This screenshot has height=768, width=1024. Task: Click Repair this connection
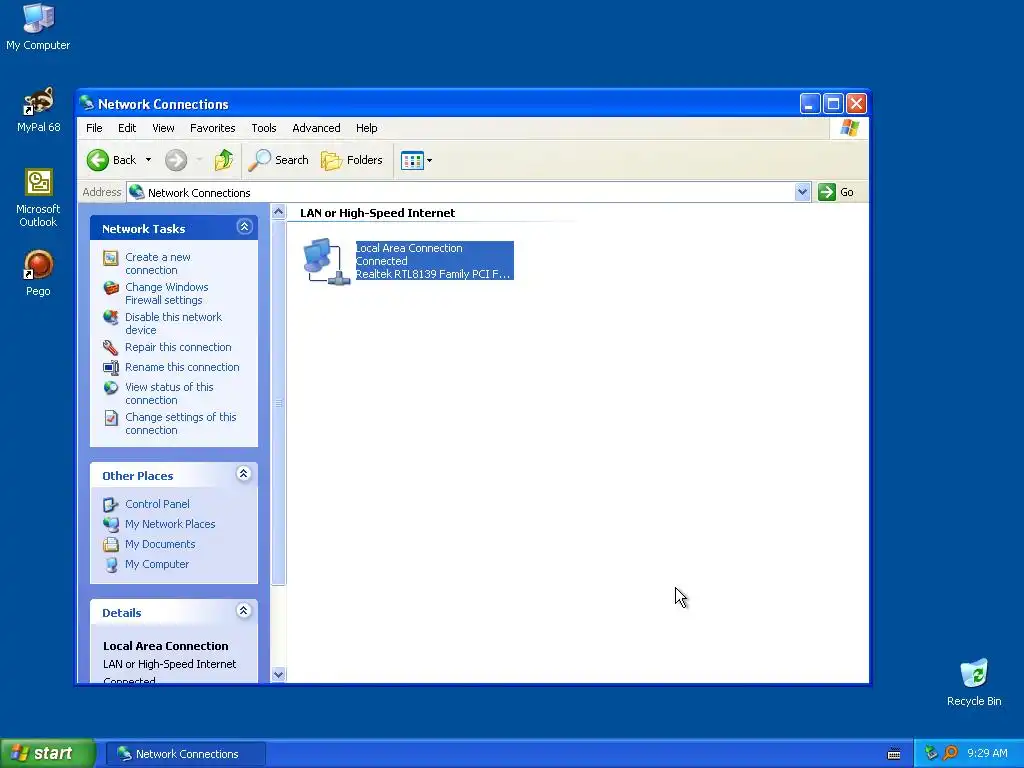click(178, 347)
